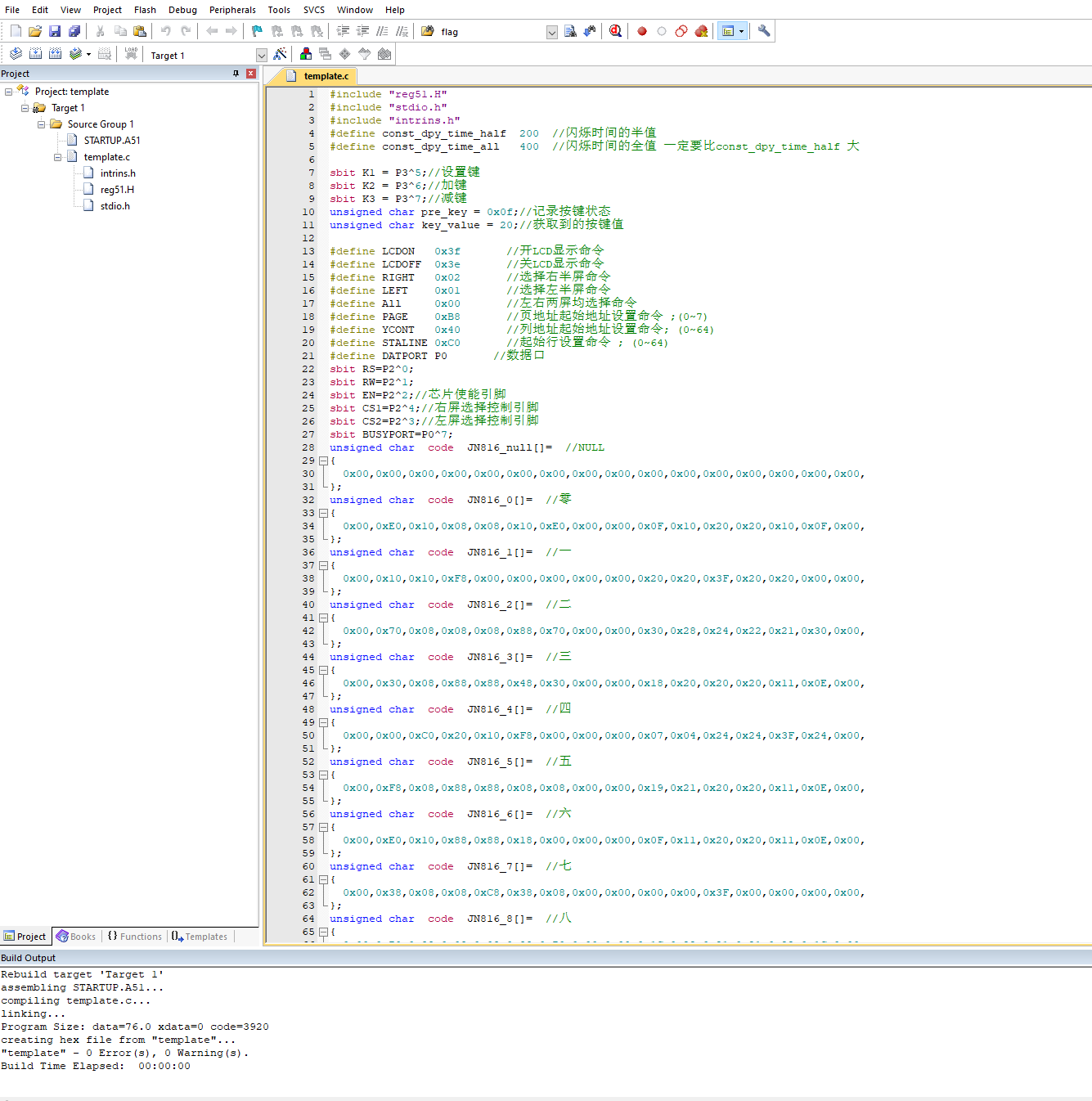Build the target with the Build icon
The width and height of the screenshot is (1092, 1101).
(35, 54)
